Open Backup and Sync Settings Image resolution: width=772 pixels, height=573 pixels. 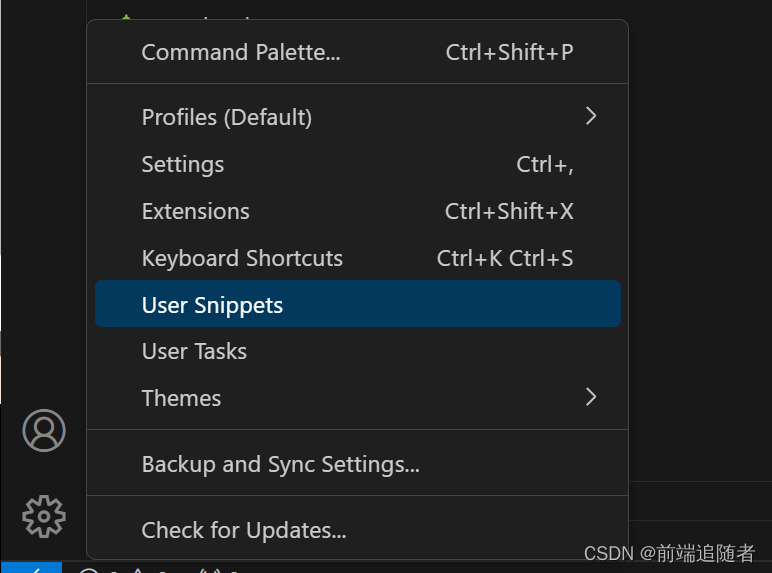coord(357,464)
